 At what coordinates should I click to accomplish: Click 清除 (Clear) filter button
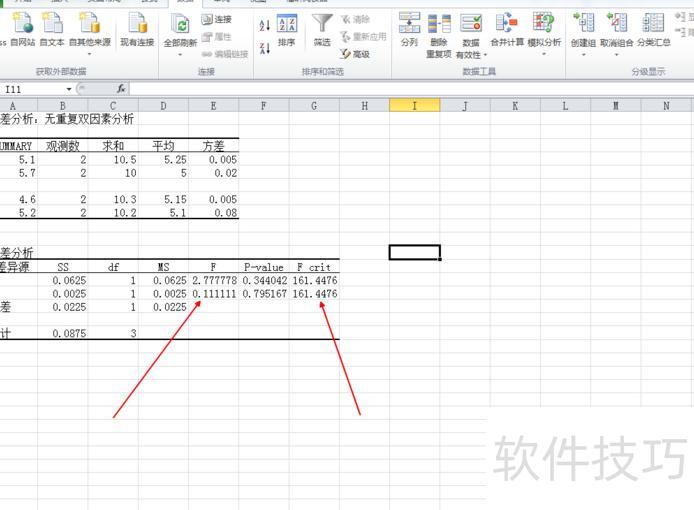tap(355, 19)
